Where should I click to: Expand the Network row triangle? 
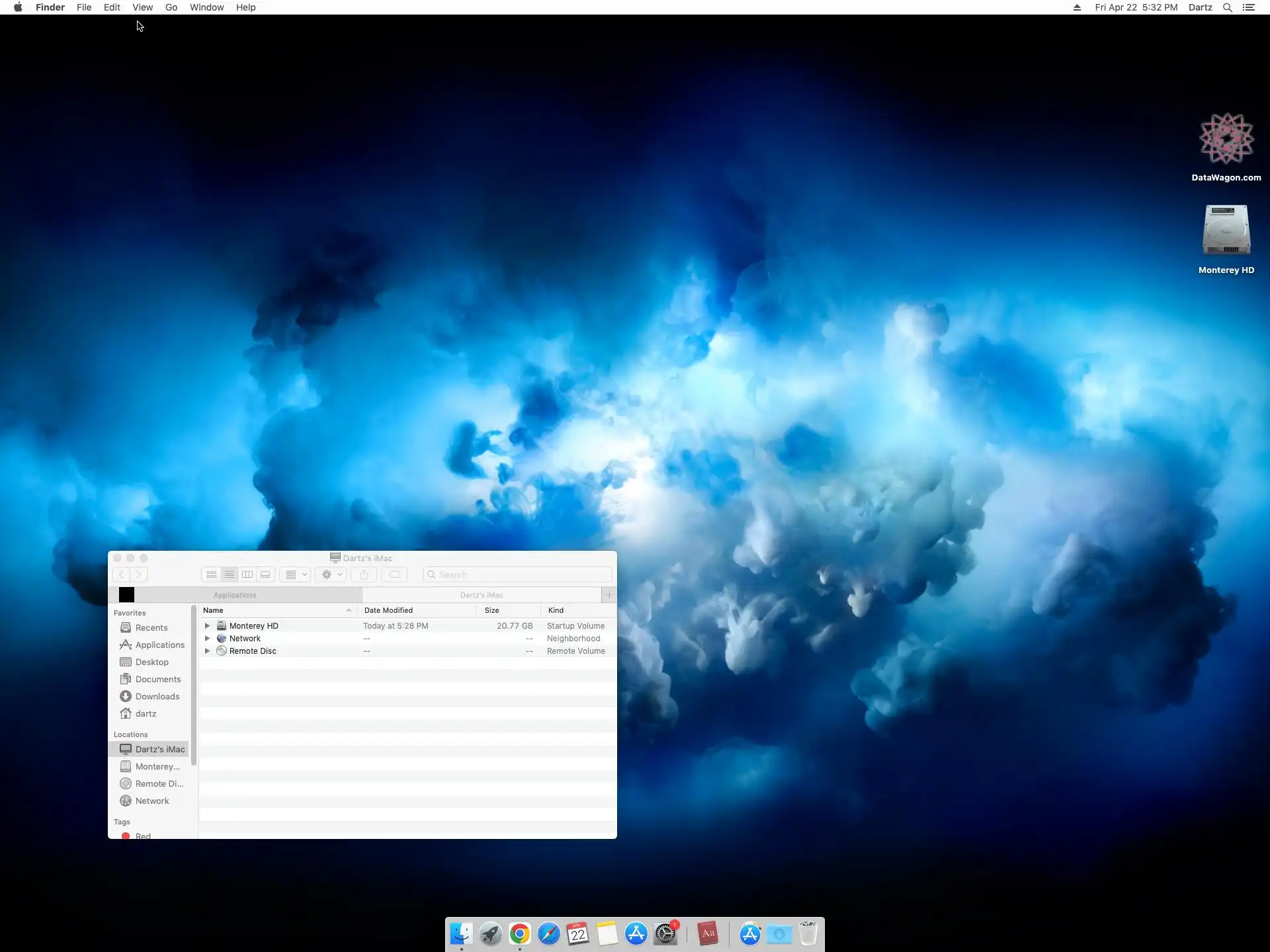[x=207, y=638]
